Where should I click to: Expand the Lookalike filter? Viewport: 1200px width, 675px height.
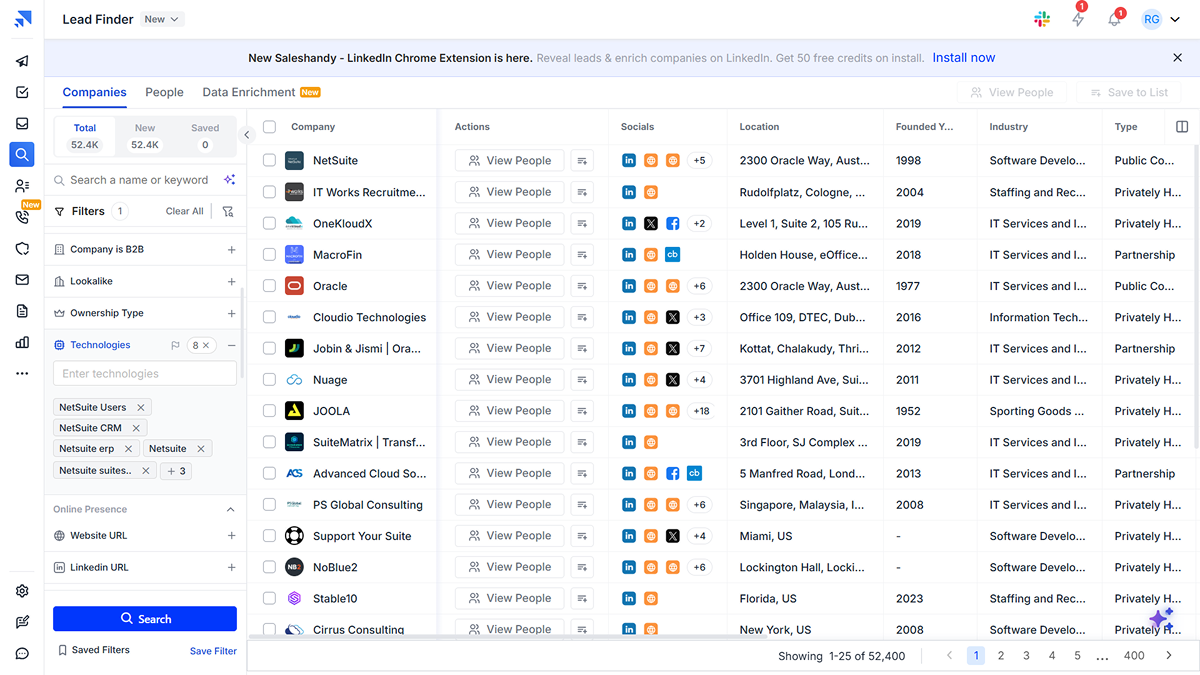click(x=231, y=282)
